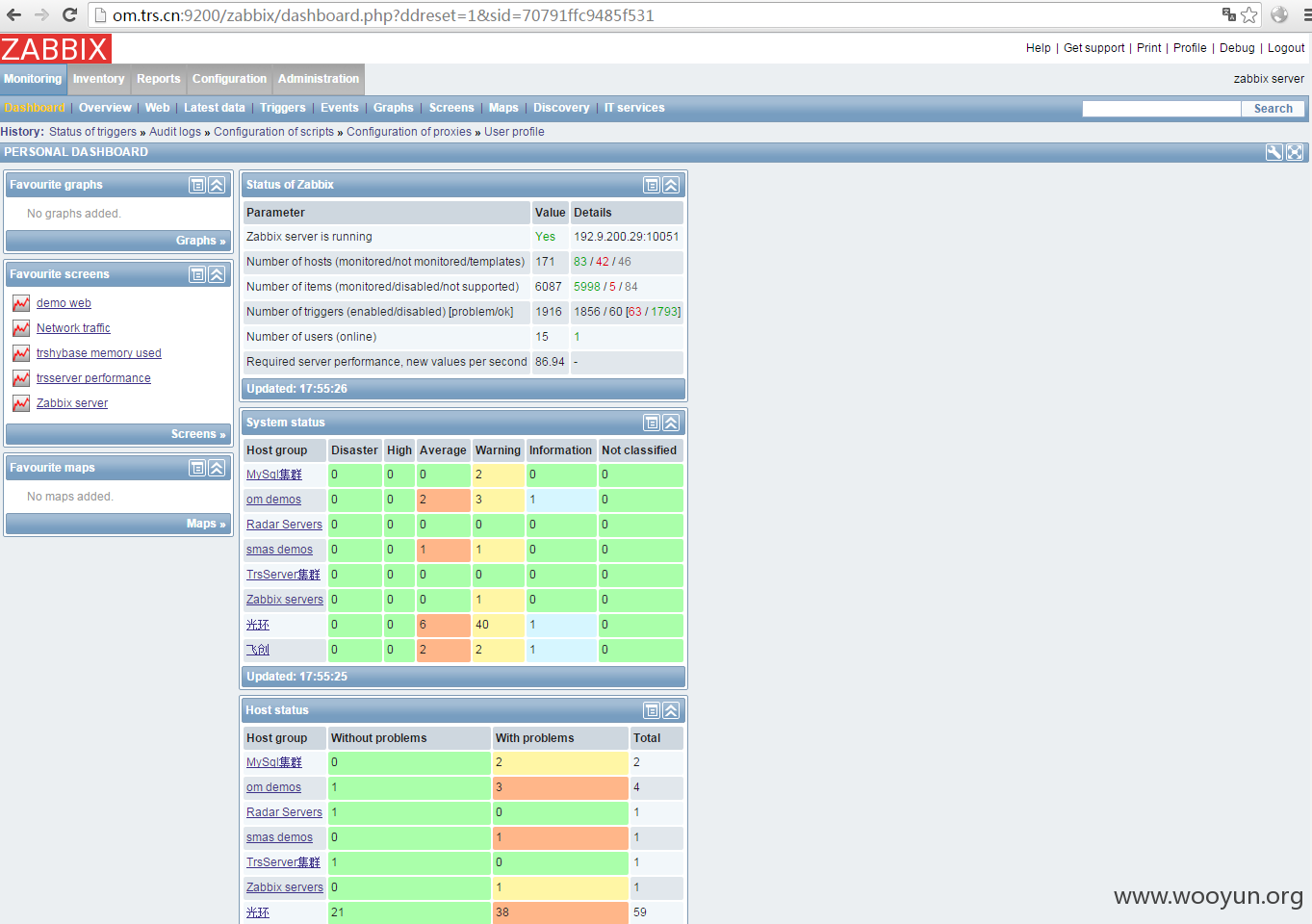Open the Reports main tab
The height and width of the screenshot is (924, 1312).
158,79
